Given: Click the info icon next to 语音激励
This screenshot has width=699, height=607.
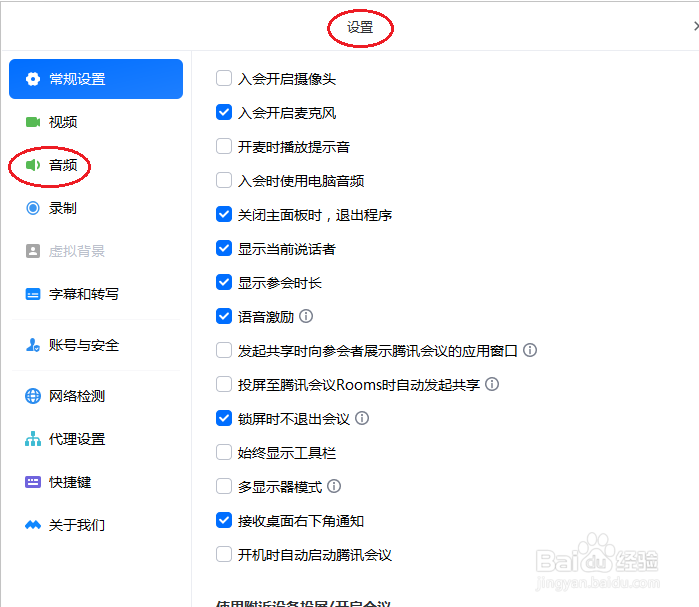Looking at the screenshot, I should [x=306, y=316].
